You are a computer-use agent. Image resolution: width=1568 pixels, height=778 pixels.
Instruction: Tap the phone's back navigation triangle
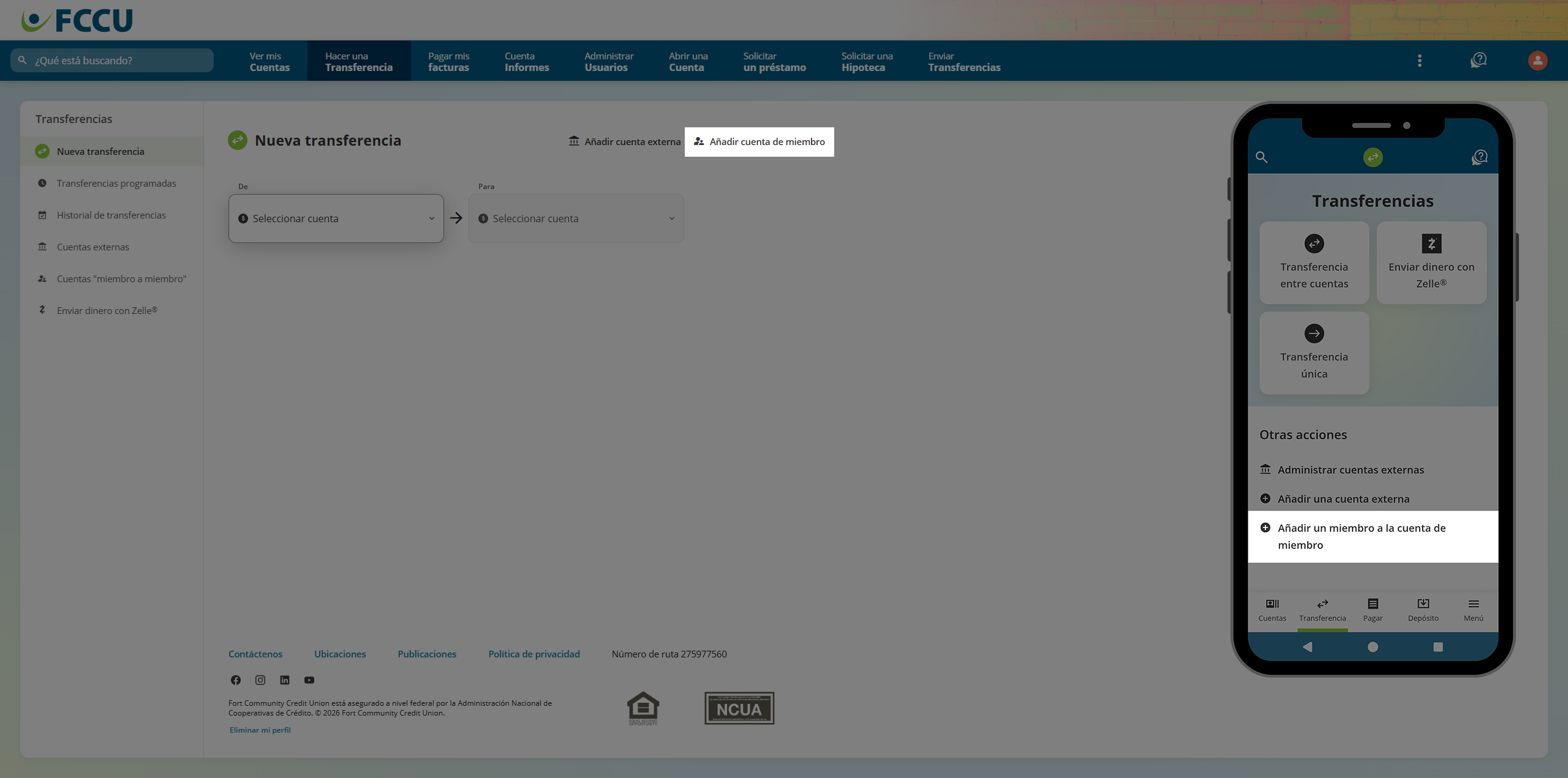pyautogui.click(x=1307, y=647)
